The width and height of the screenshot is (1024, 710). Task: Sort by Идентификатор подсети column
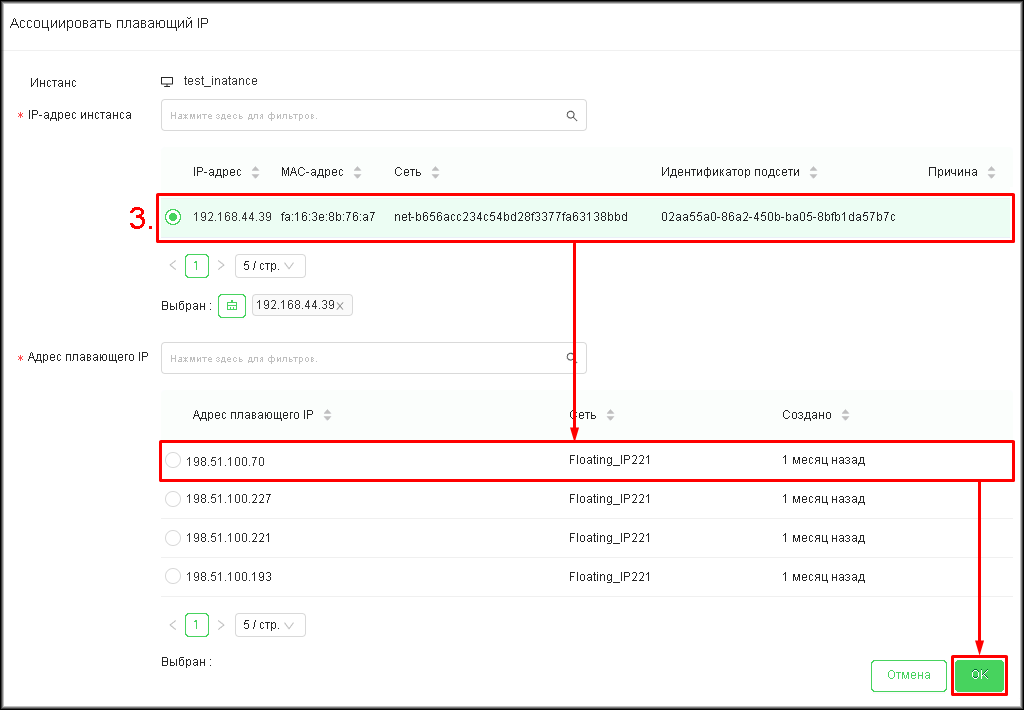pyautogui.click(x=813, y=172)
